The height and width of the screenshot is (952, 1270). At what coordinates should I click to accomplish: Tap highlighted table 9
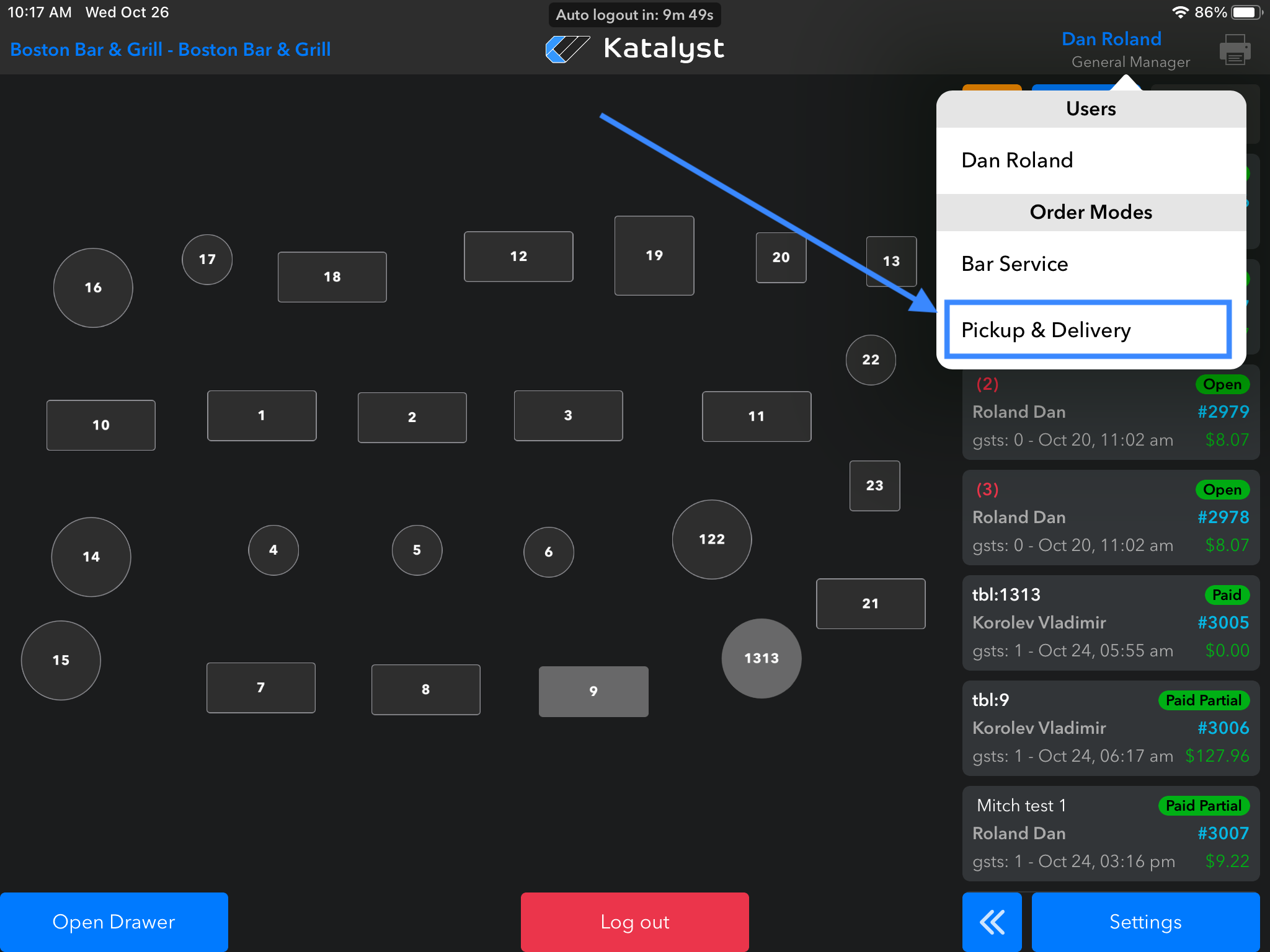(x=593, y=691)
